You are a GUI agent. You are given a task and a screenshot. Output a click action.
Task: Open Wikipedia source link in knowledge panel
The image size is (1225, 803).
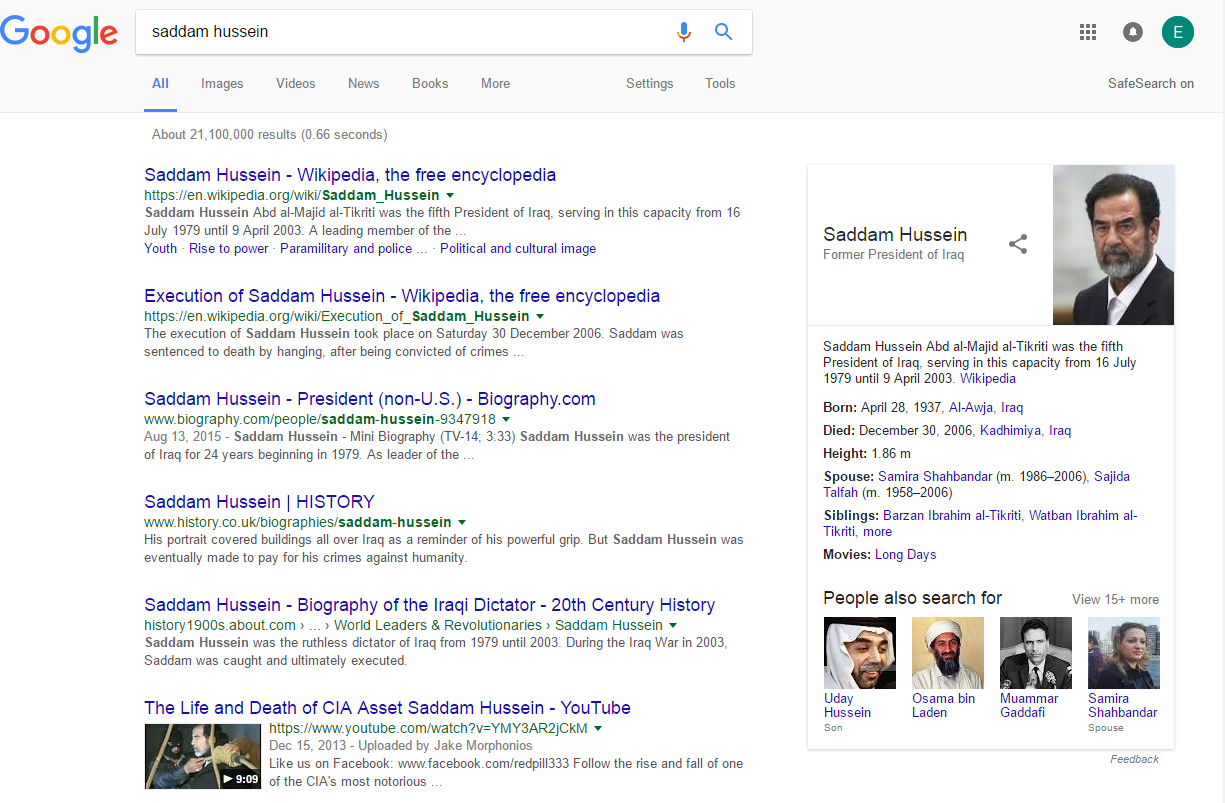988,379
